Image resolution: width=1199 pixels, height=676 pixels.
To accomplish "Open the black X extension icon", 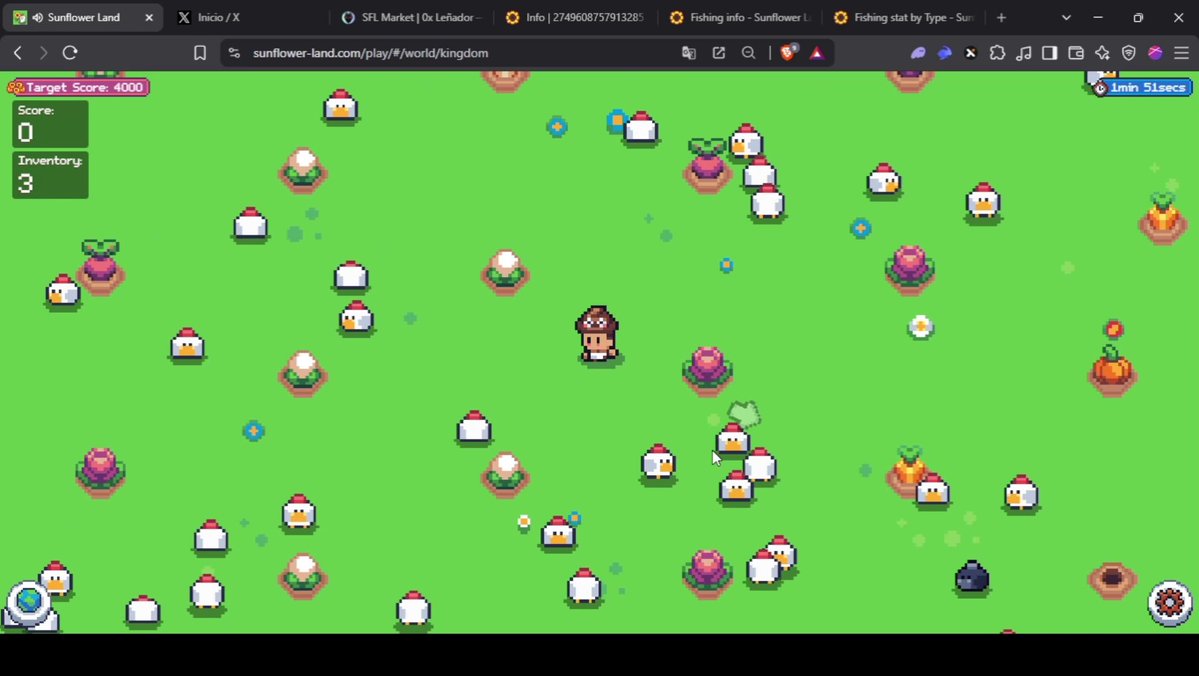I will (970, 53).
